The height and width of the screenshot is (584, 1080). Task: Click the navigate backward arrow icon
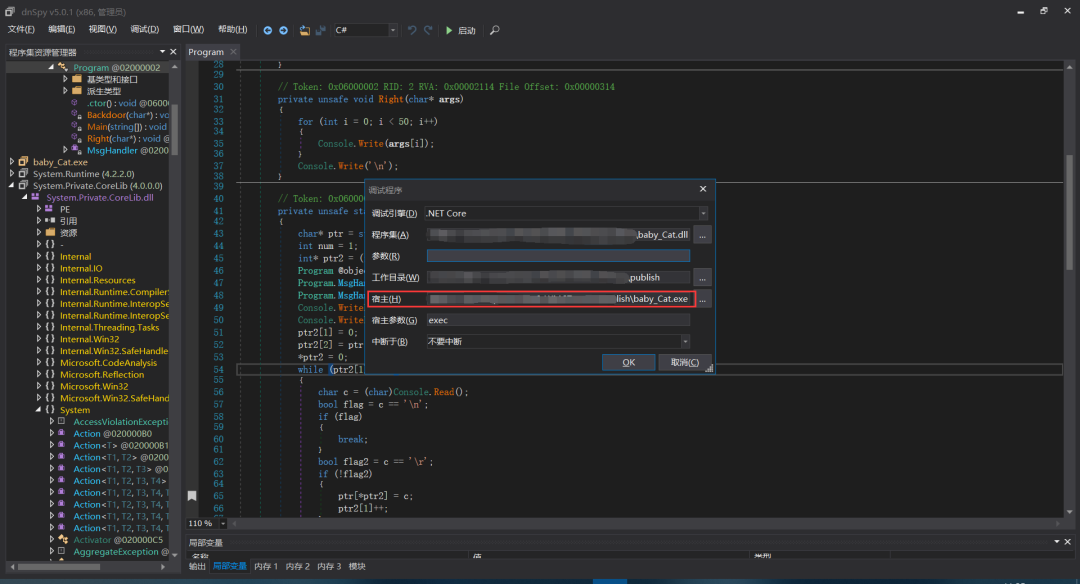tap(268, 30)
